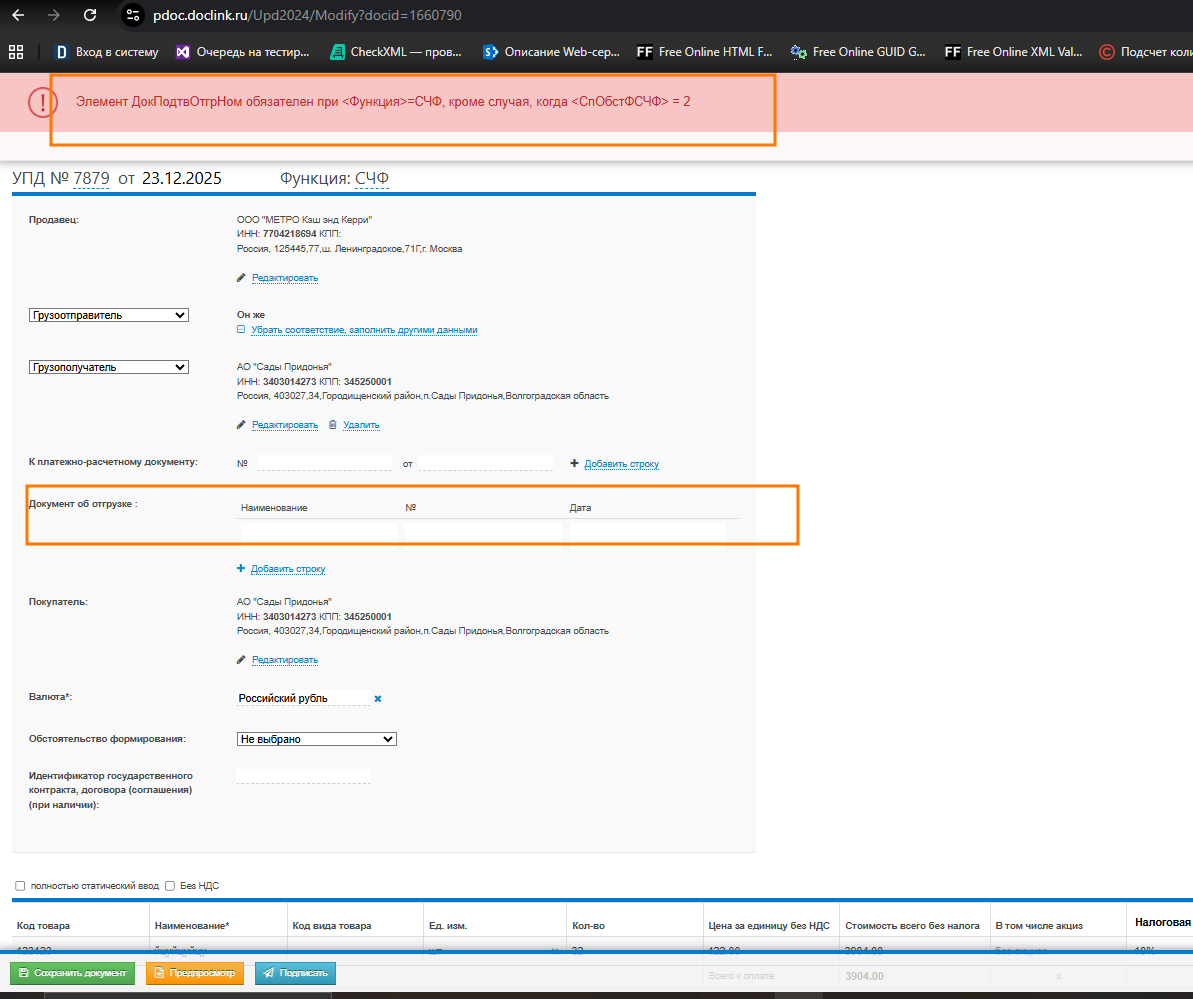The width and height of the screenshot is (1193, 999).
Task: Toggle 'полностью статический ввод' checkbox
Action: (21, 886)
